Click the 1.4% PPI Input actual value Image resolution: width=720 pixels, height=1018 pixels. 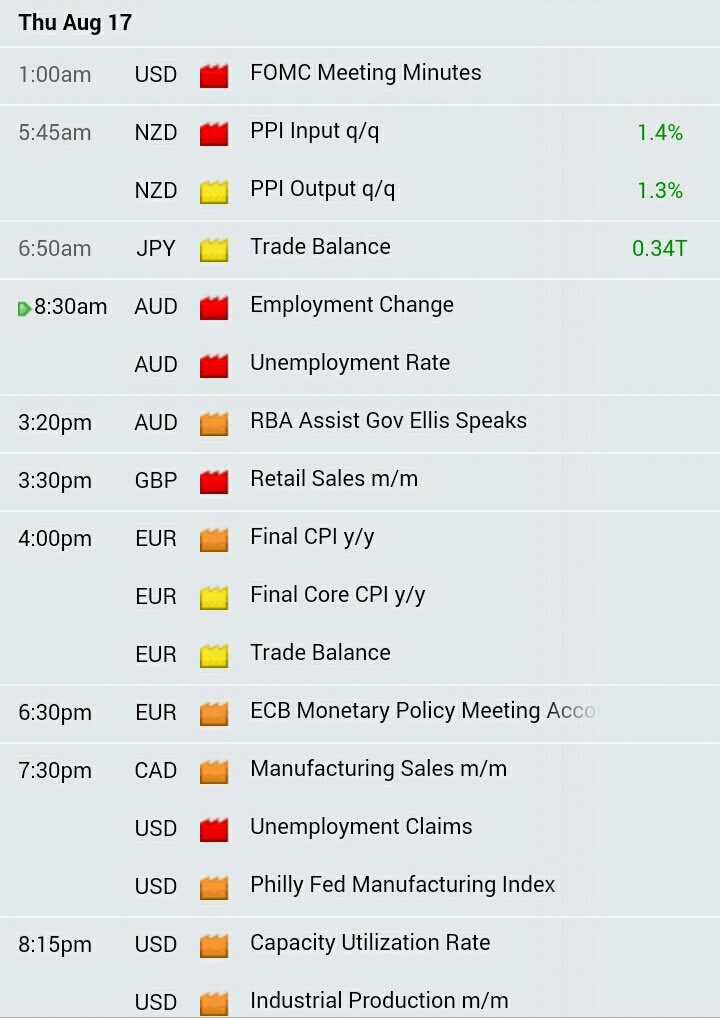click(660, 133)
